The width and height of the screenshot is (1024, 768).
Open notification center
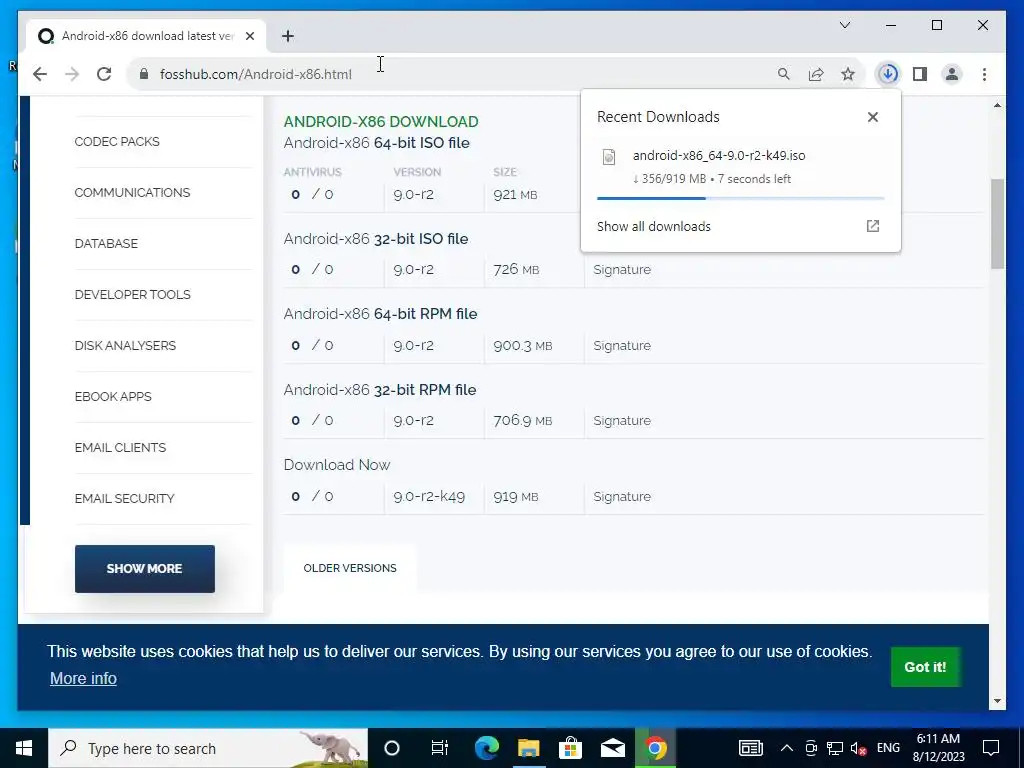(x=991, y=748)
